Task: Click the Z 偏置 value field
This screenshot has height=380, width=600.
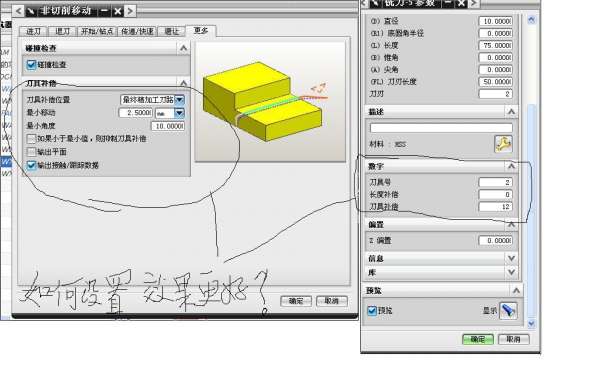Action: [x=496, y=240]
